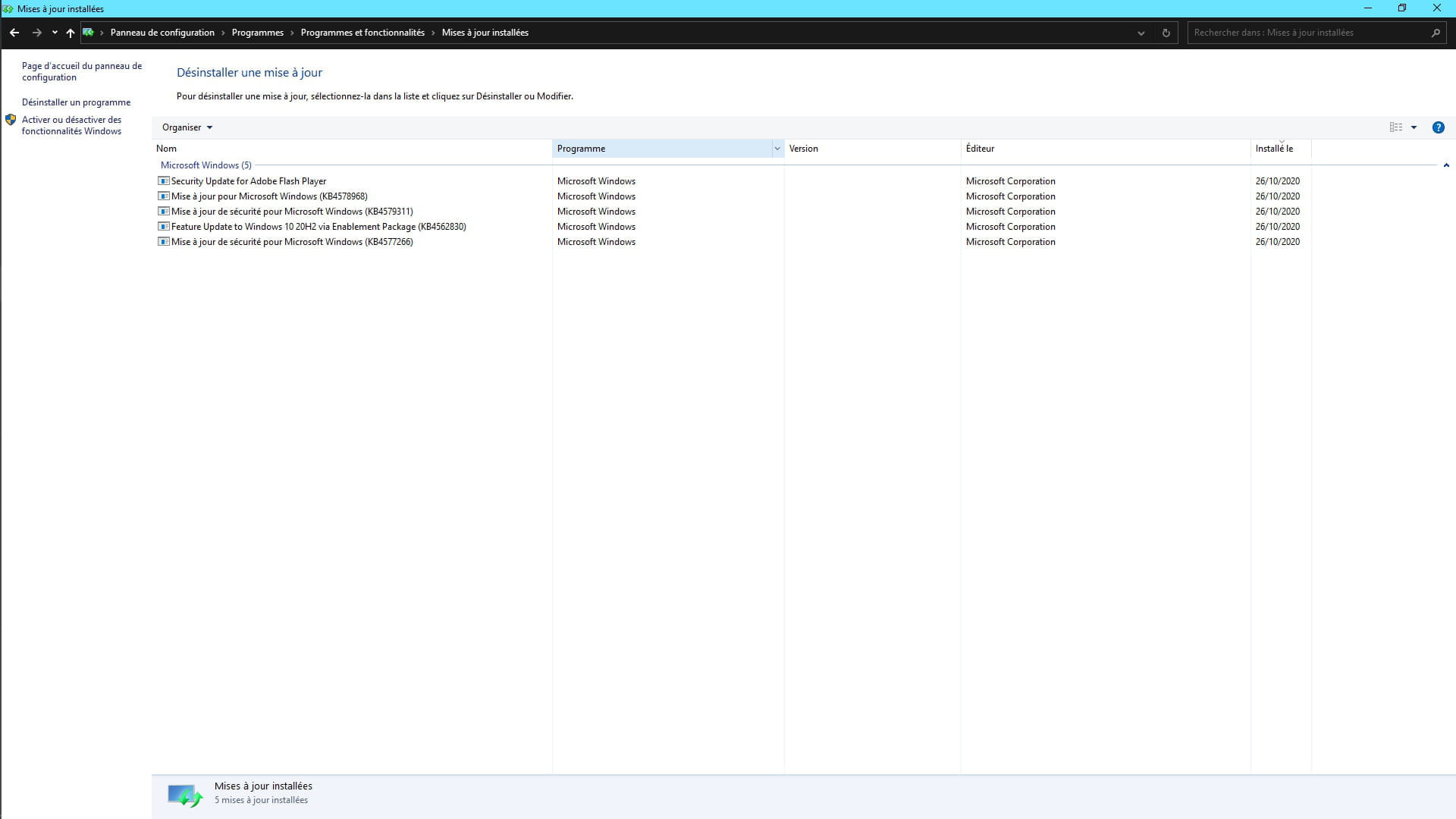This screenshot has width=1456, height=819.
Task: Restore down the window
Action: (x=1402, y=8)
